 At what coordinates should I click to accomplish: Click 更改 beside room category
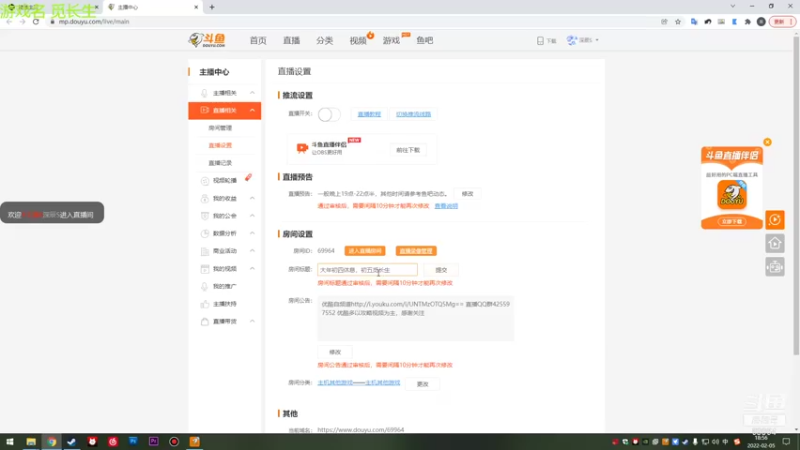[422, 384]
